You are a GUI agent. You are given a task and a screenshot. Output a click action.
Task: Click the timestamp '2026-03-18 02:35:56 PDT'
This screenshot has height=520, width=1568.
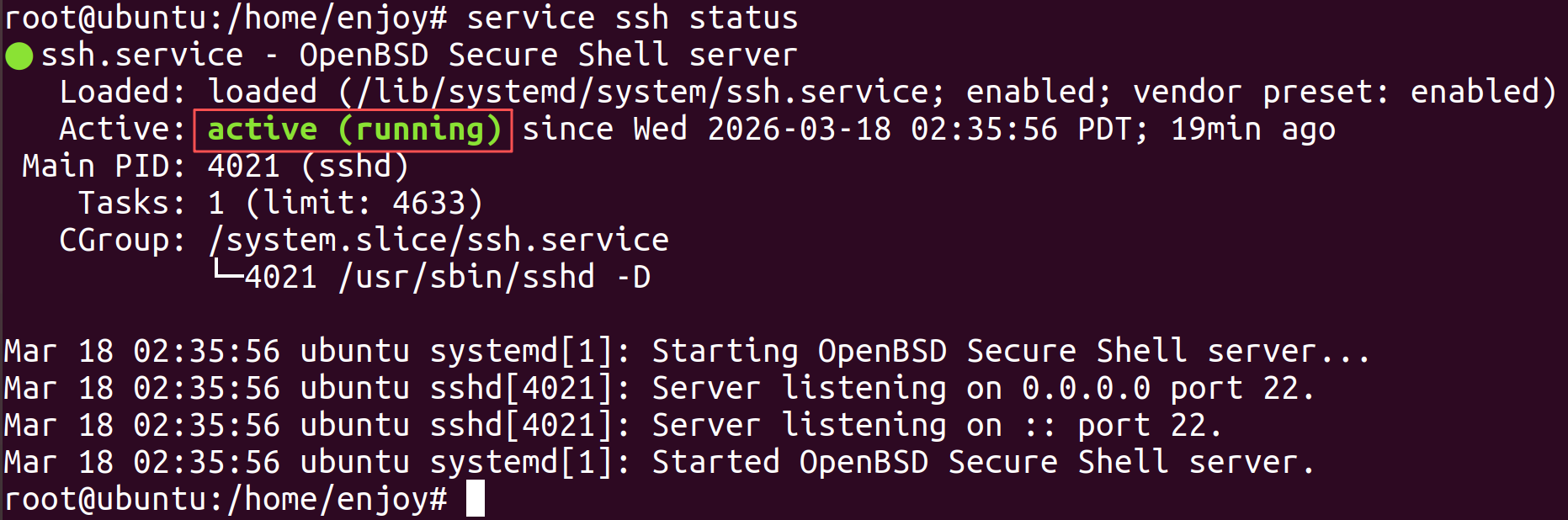pos(922,130)
